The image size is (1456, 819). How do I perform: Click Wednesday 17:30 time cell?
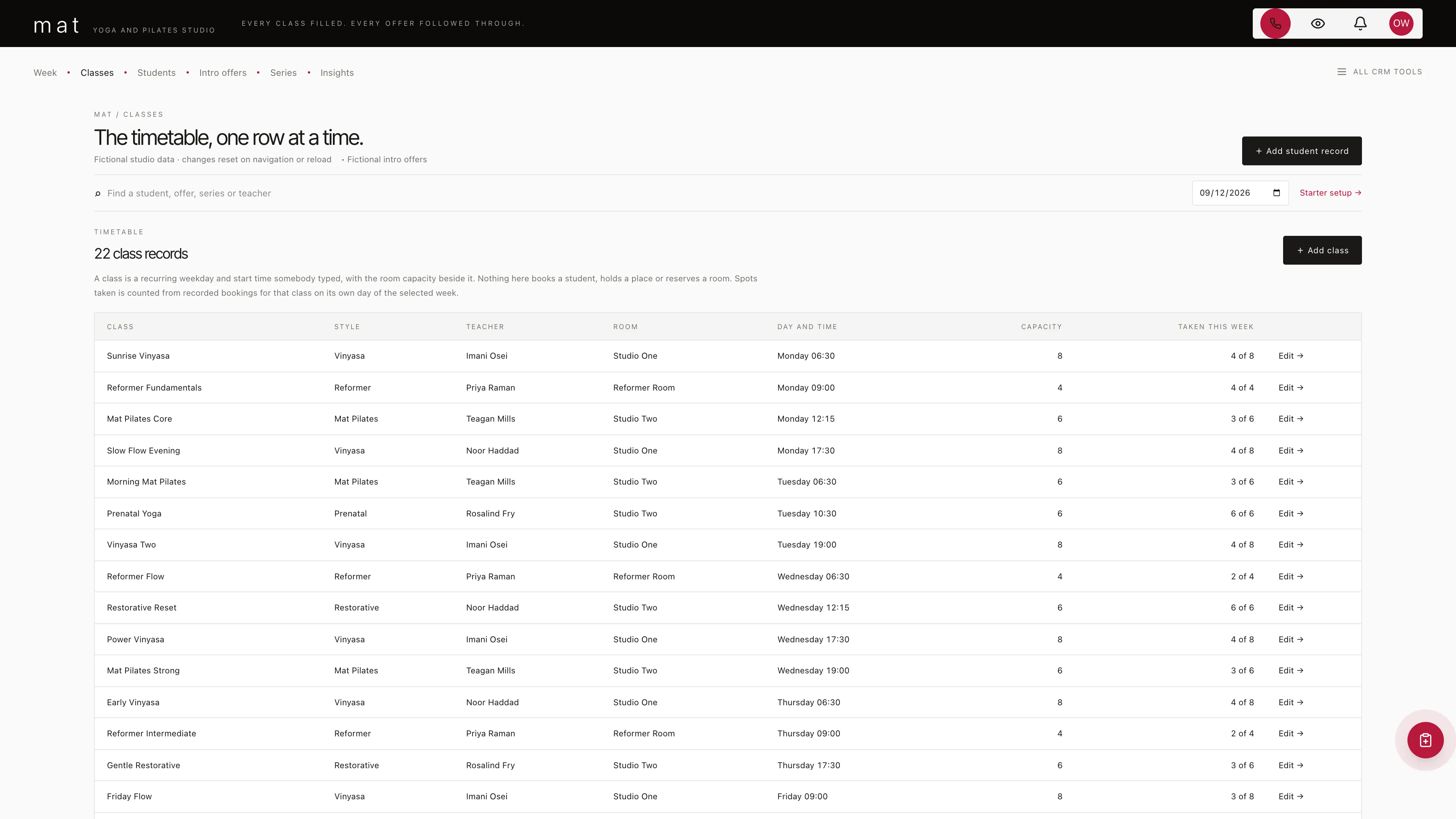813,639
